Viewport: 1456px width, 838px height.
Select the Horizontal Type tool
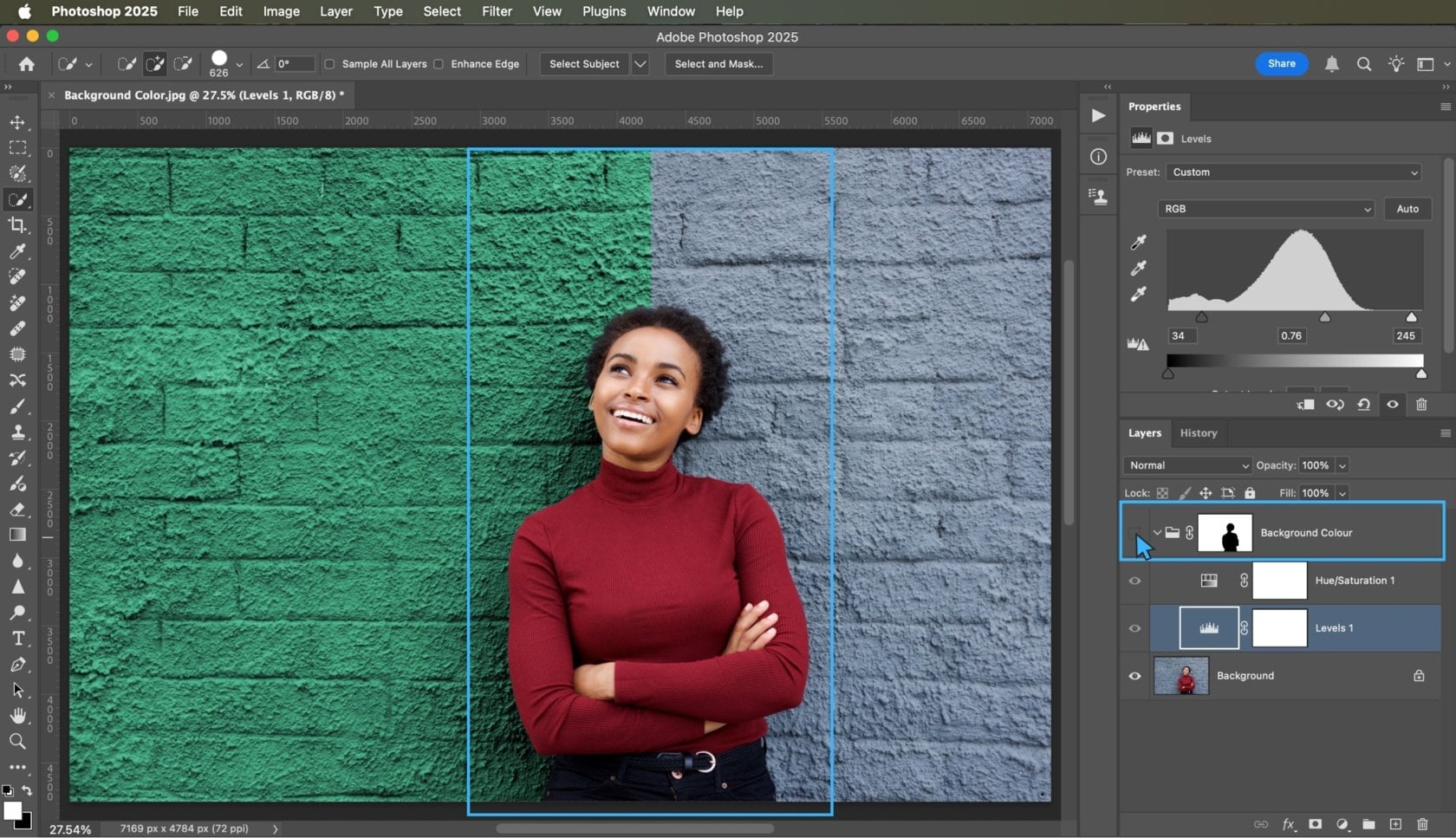18,639
